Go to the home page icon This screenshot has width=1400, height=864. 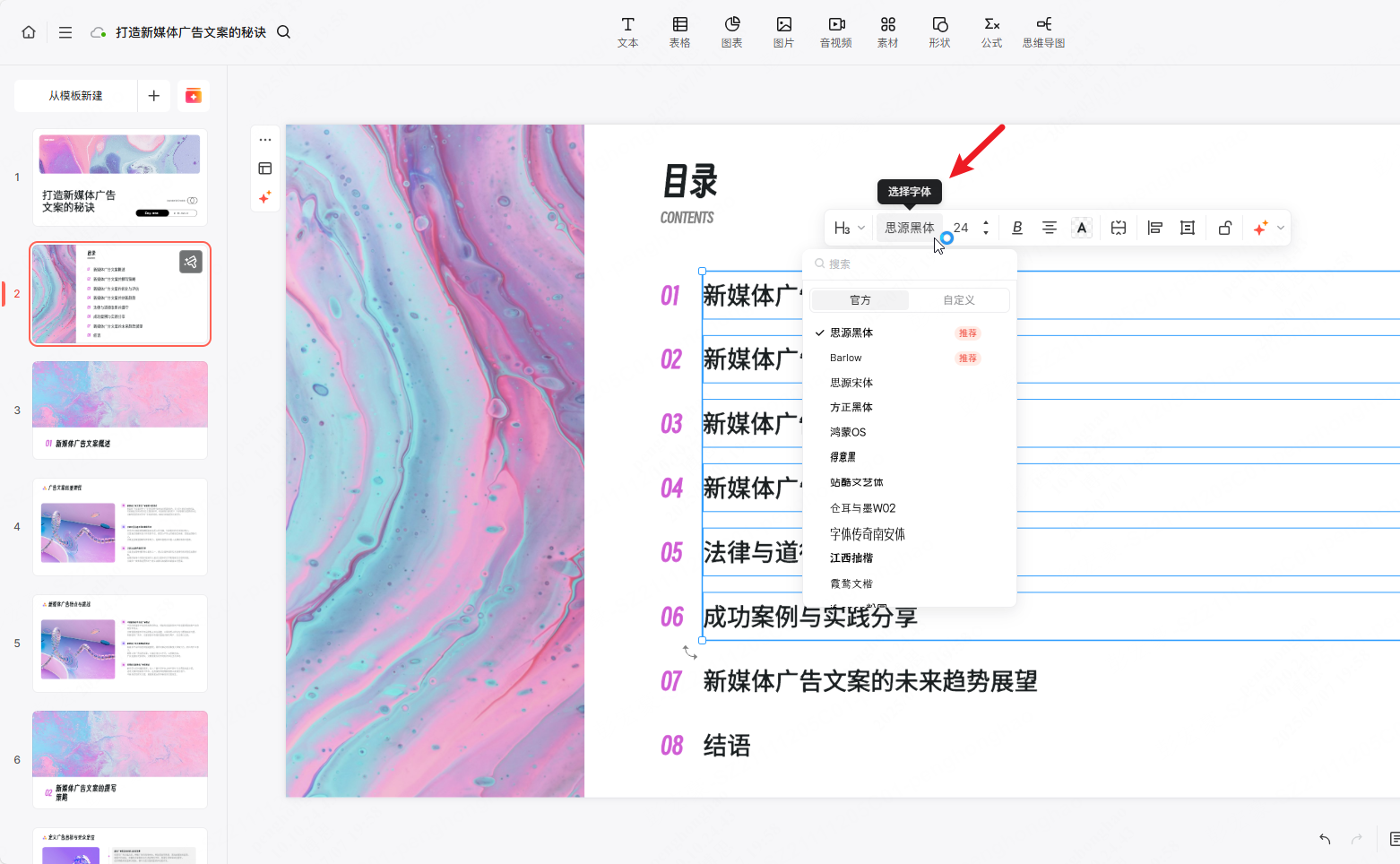coord(29,32)
